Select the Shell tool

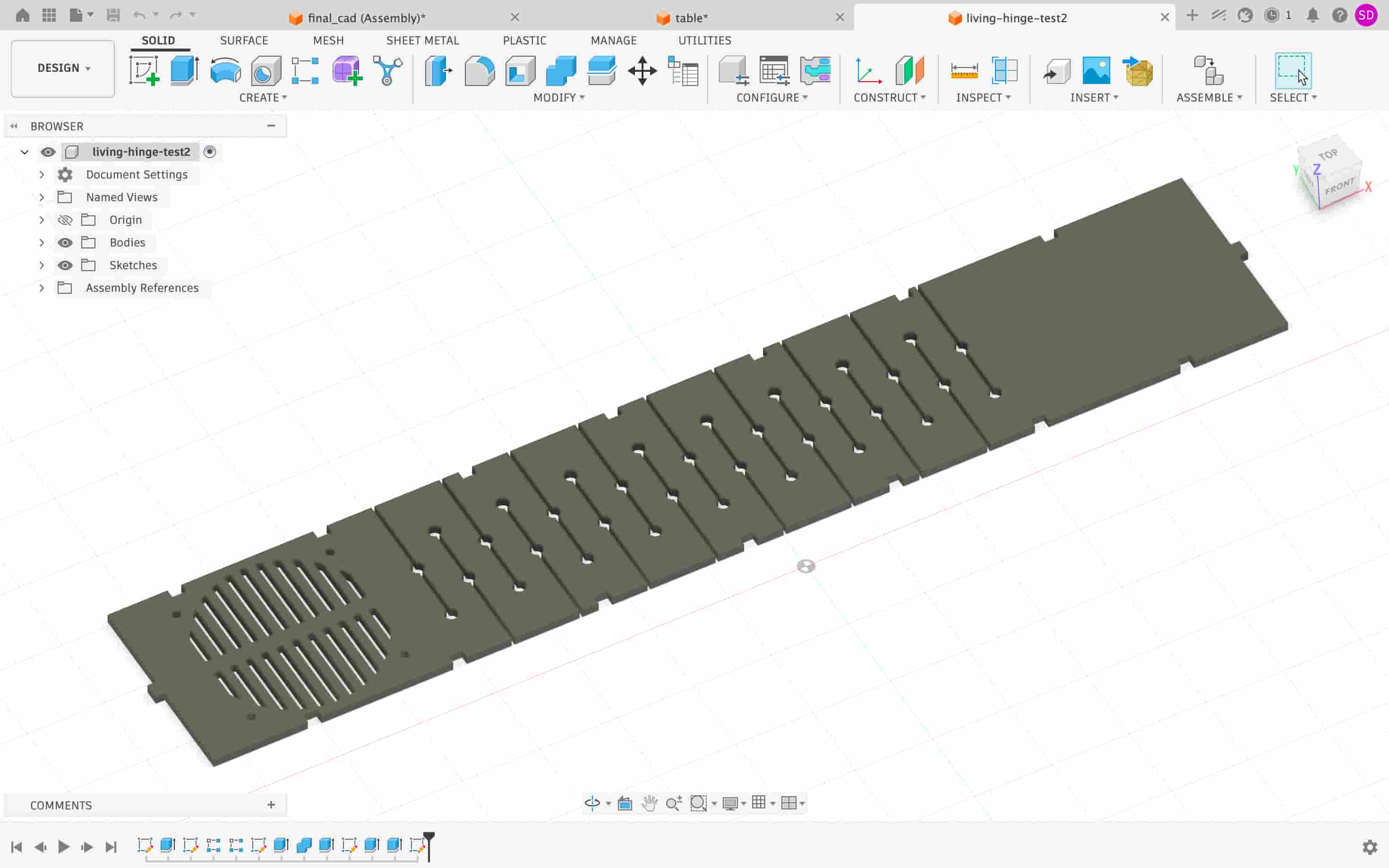[x=520, y=71]
